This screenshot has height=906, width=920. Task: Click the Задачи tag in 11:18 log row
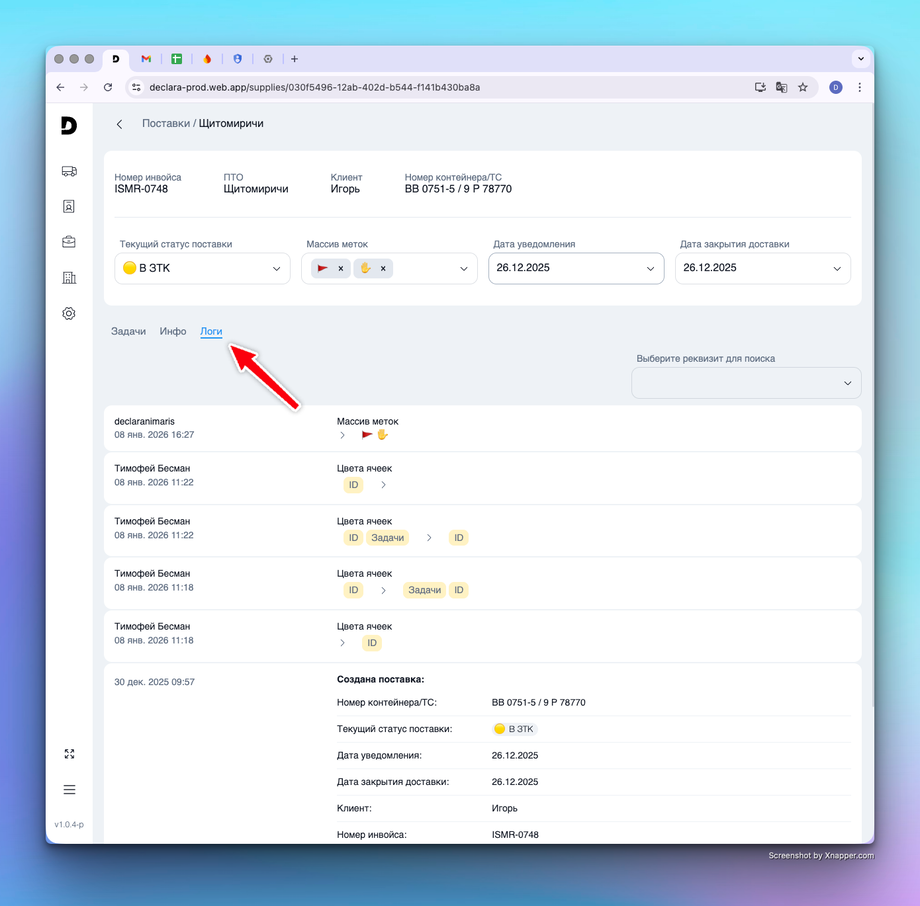424,590
